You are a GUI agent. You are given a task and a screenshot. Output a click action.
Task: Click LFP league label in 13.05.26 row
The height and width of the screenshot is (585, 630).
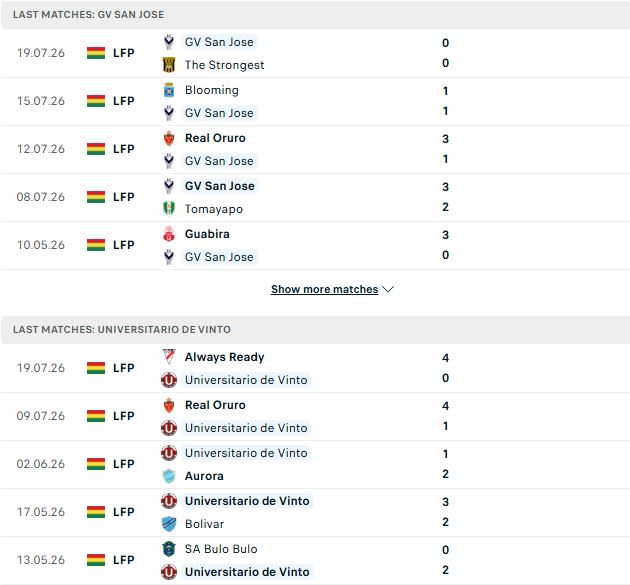click(x=123, y=560)
